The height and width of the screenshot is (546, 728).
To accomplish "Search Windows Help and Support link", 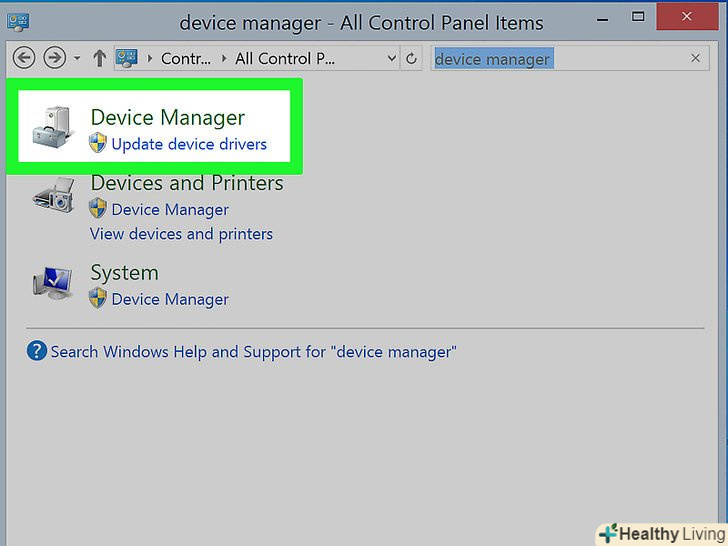I will [253, 352].
